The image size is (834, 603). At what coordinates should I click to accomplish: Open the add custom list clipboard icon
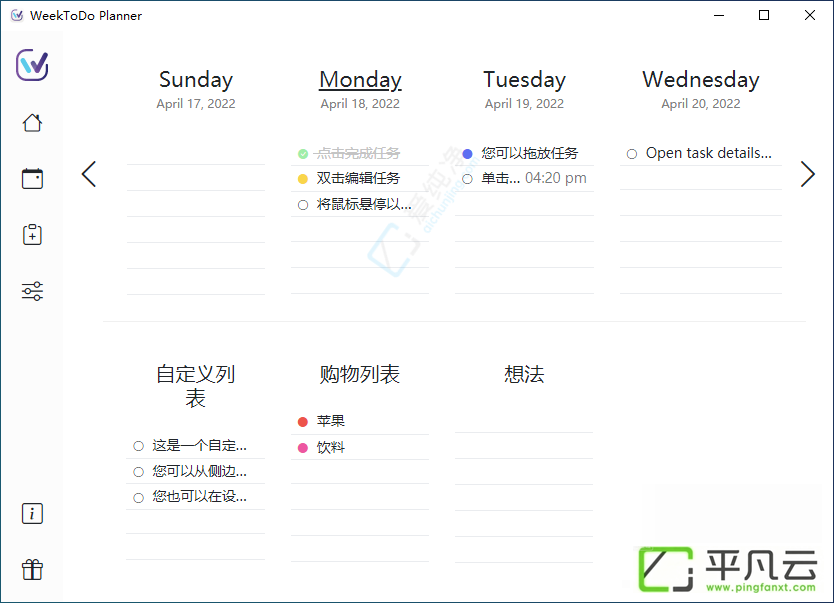32,234
